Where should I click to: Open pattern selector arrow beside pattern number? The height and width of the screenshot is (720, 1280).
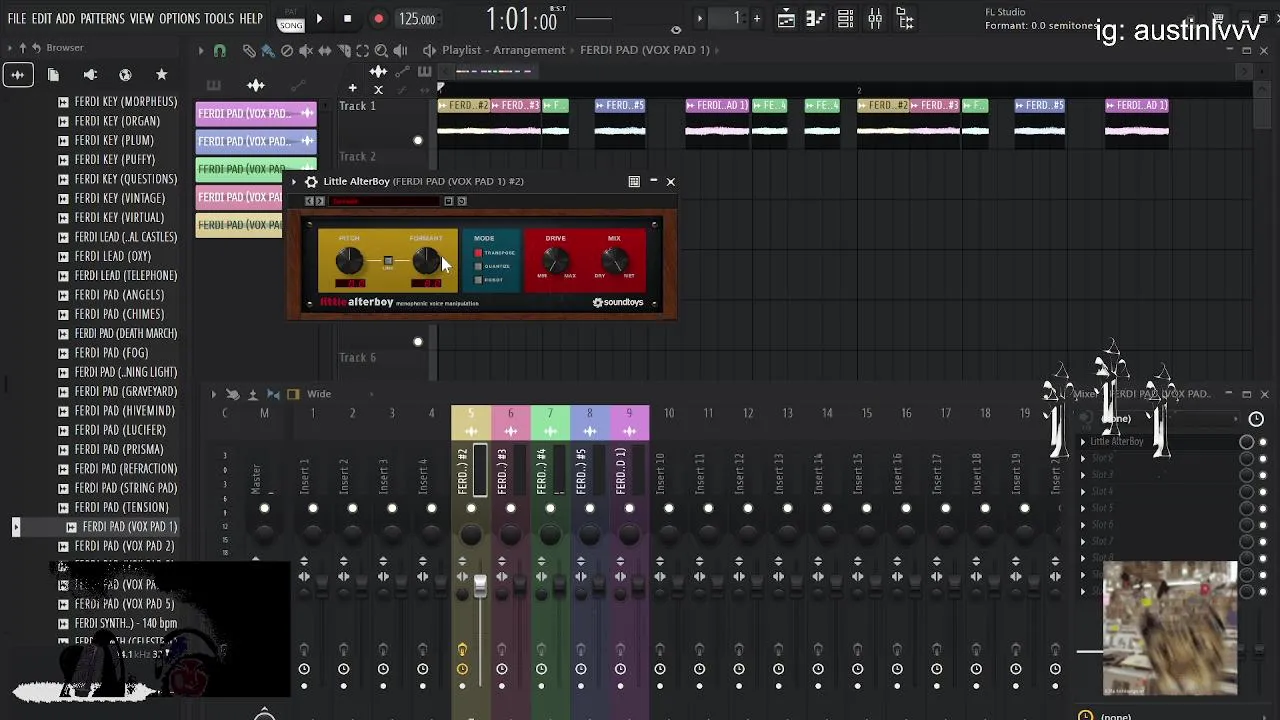click(700, 18)
